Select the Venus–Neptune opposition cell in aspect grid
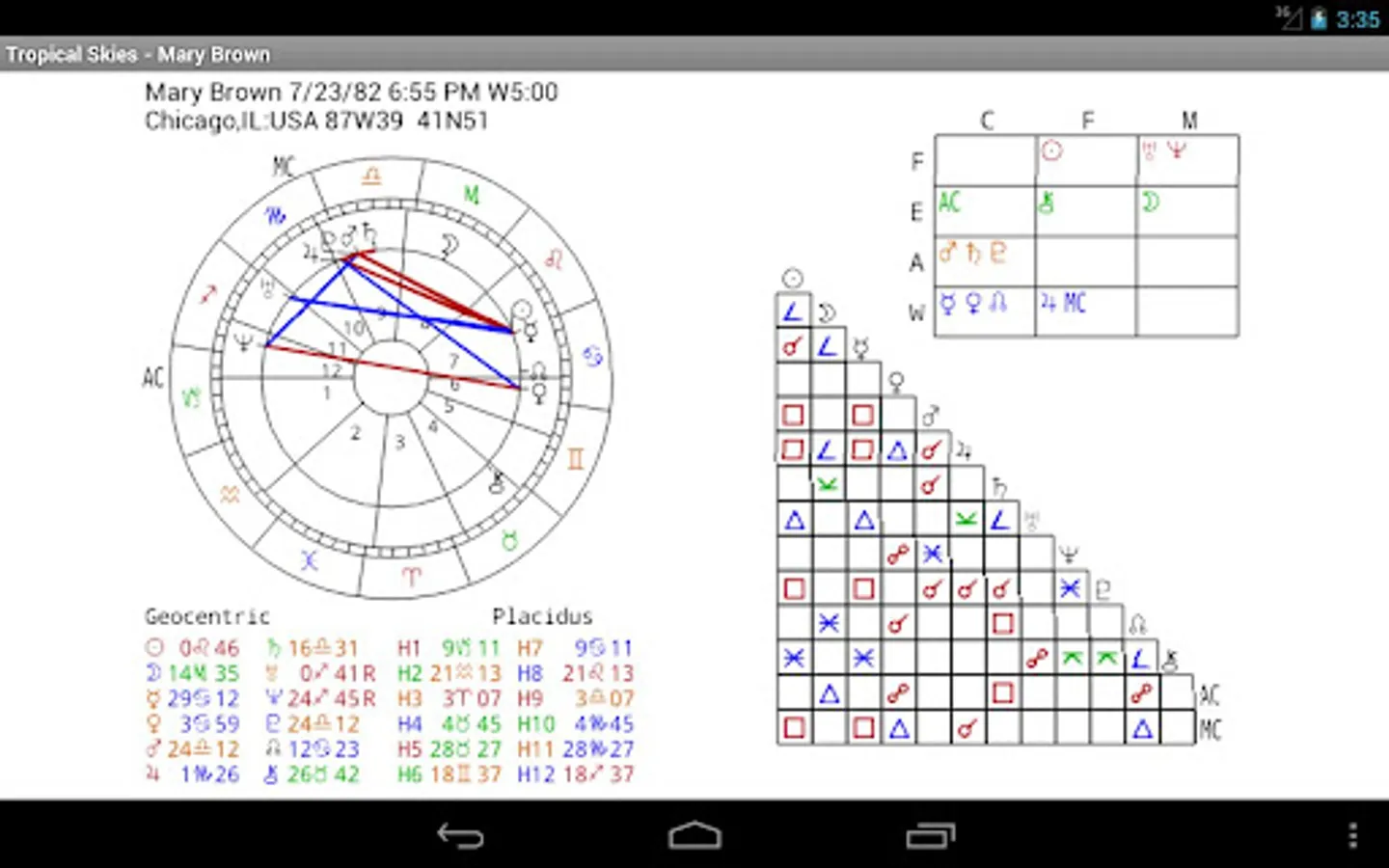 pyautogui.click(x=898, y=555)
